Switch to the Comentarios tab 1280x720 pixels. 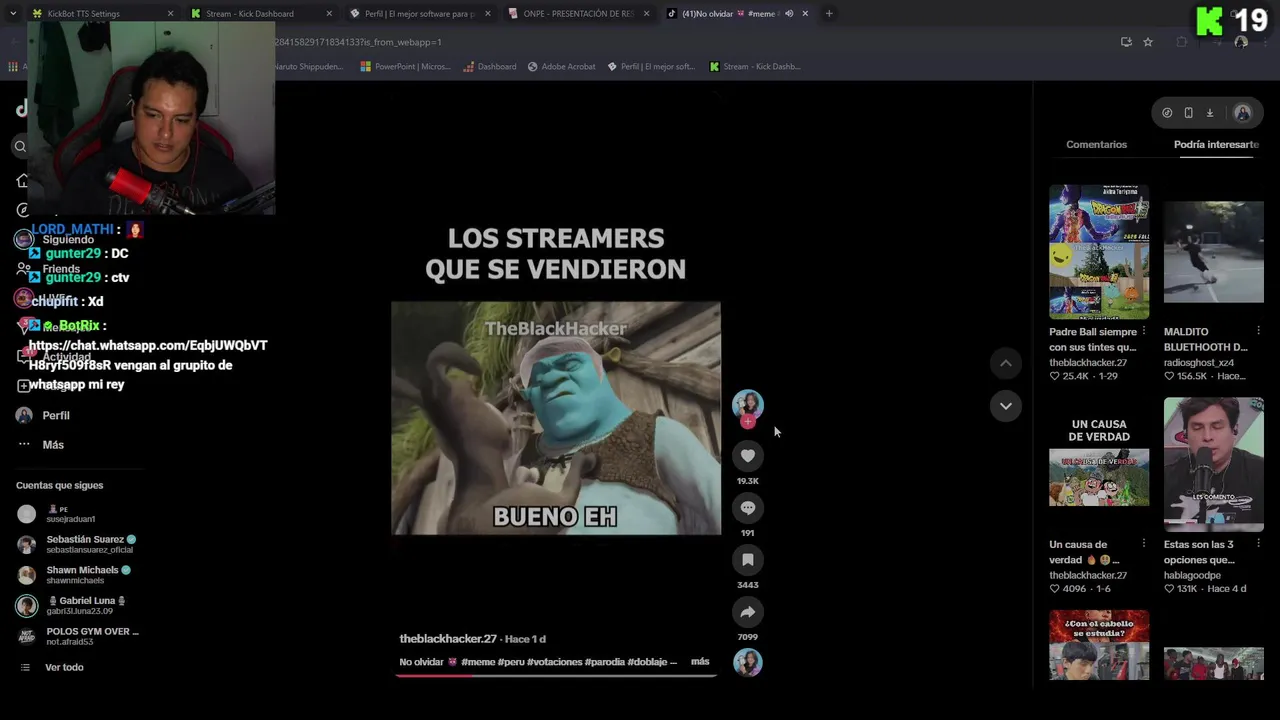pyautogui.click(x=1096, y=145)
